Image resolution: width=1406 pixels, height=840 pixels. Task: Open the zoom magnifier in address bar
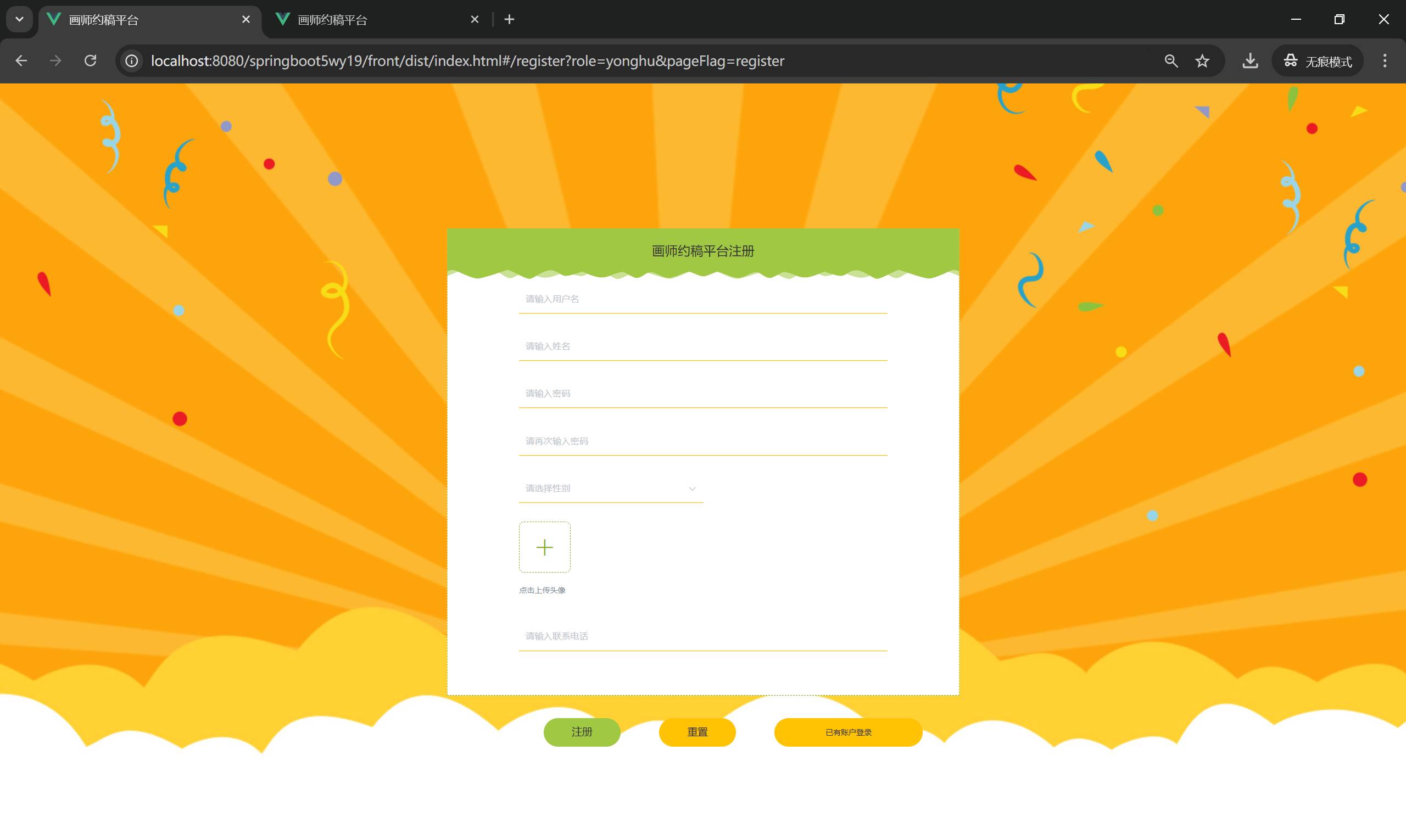[1171, 60]
